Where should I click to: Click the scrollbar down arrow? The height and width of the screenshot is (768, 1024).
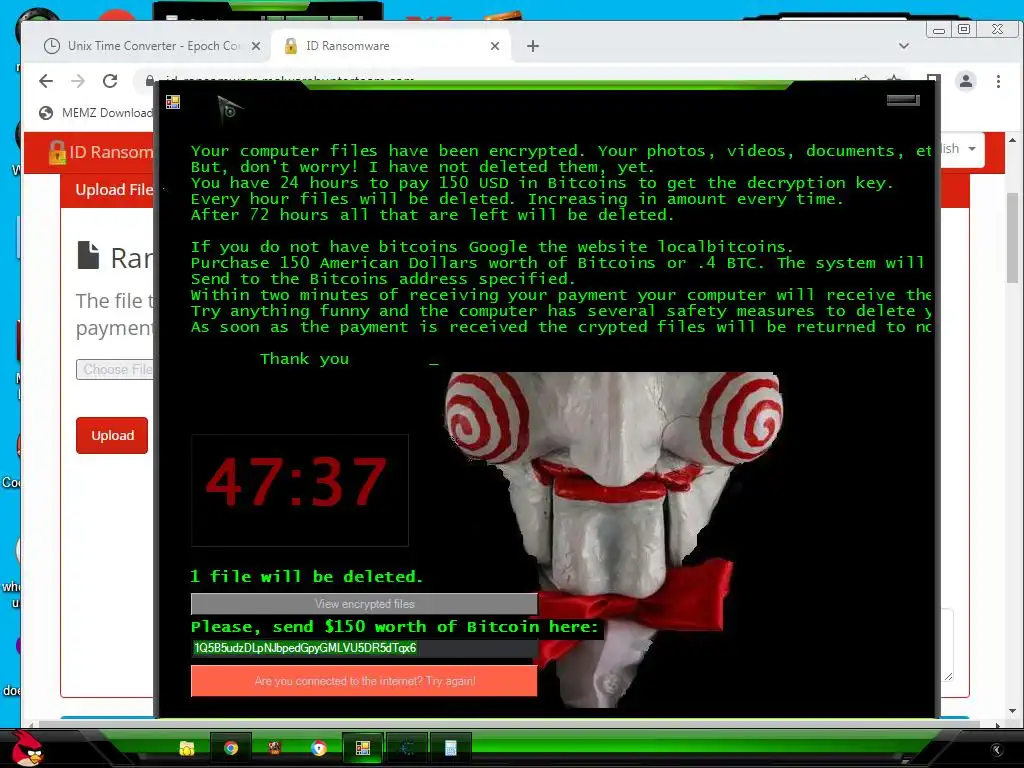(1012, 711)
